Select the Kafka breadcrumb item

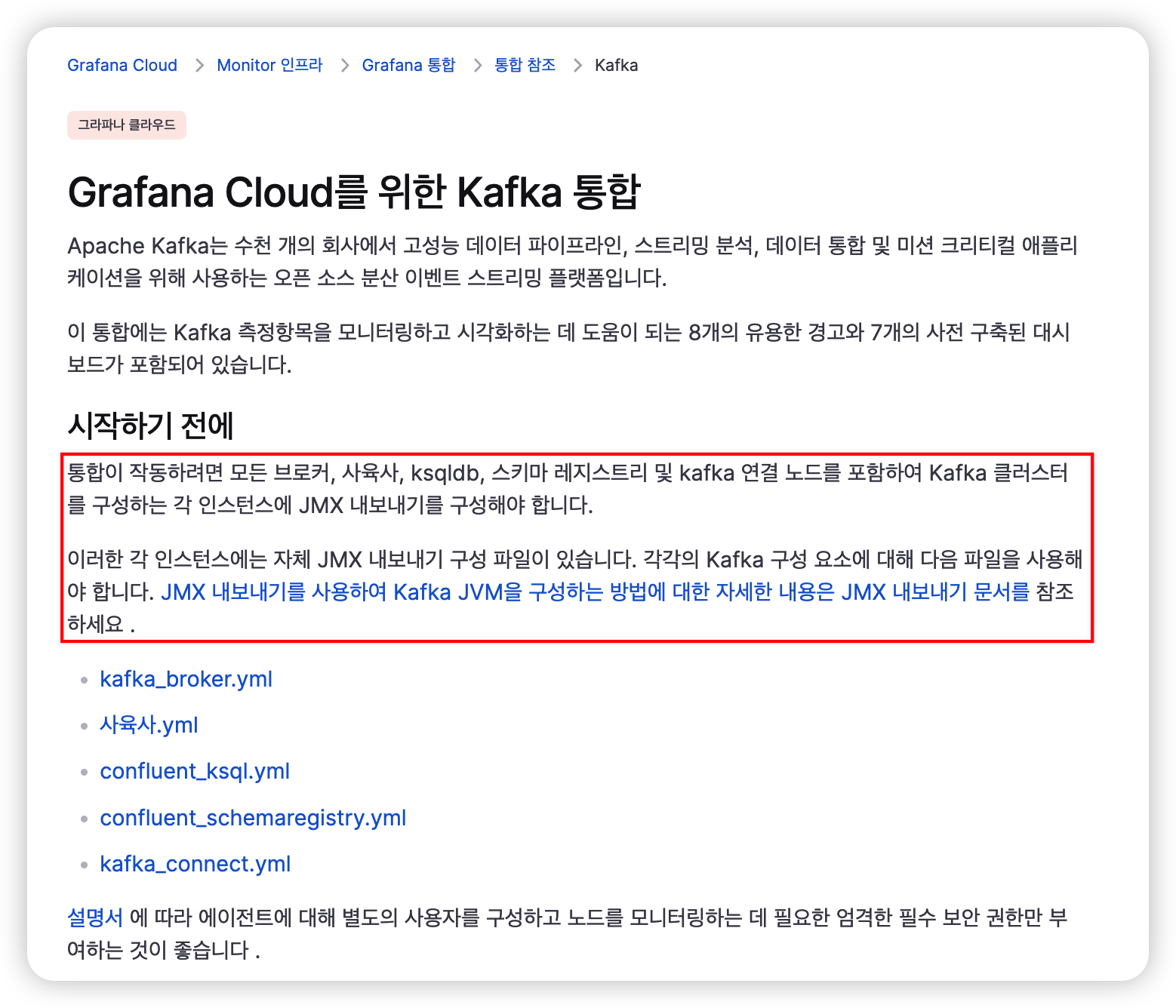[x=616, y=65]
